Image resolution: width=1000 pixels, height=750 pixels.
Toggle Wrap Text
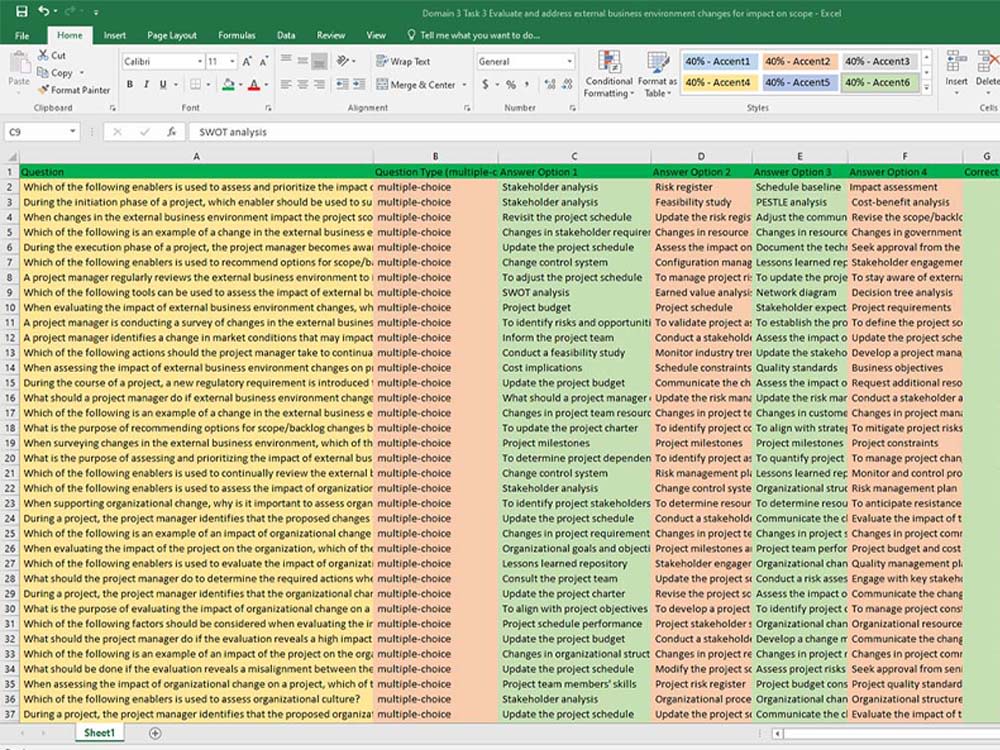pos(403,61)
